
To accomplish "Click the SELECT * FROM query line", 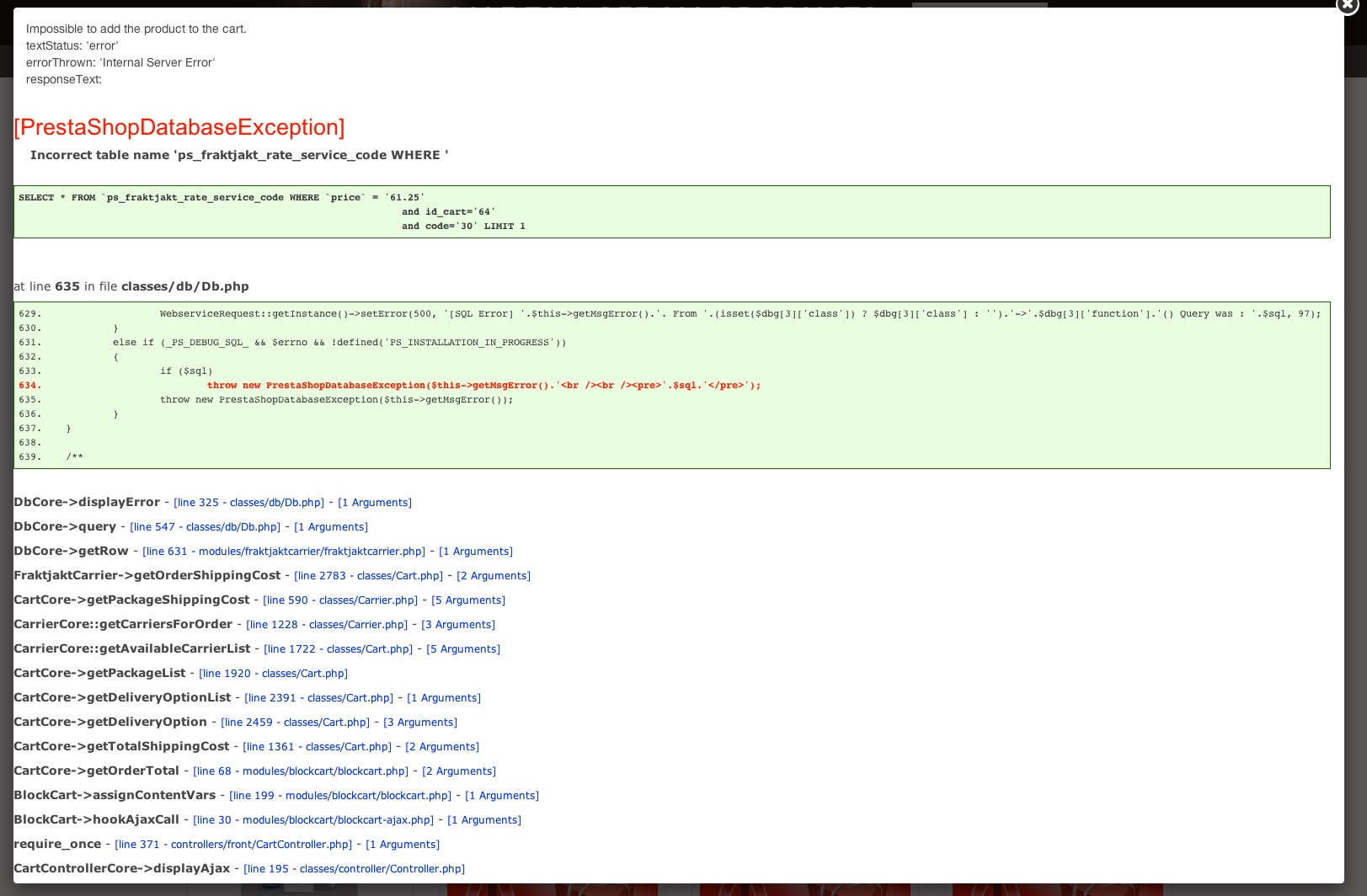I will click(222, 198).
